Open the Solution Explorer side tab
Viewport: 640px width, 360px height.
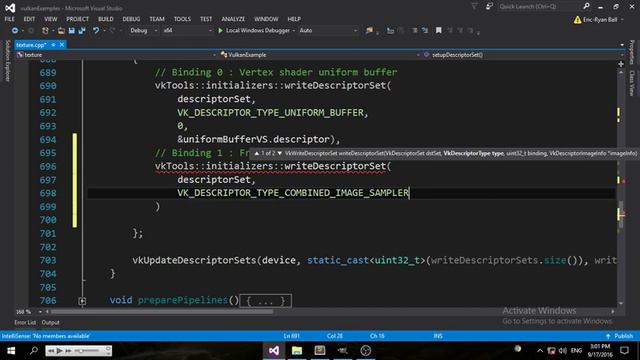[x=7, y=60]
